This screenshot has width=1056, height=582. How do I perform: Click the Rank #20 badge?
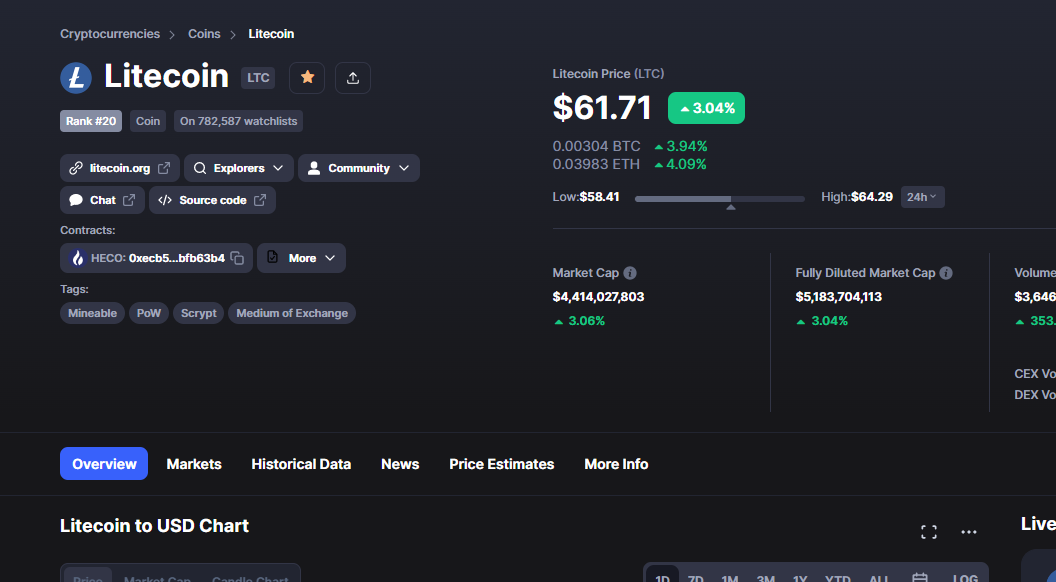tap(91, 121)
